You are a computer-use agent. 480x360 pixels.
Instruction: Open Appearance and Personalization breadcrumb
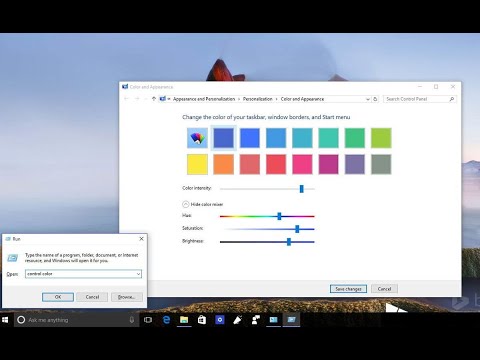(x=204, y=99)
